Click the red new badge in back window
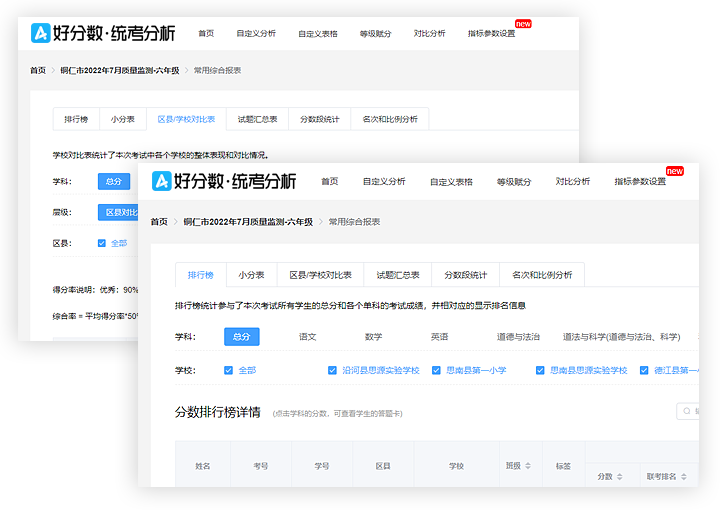720x510 pixels. [522, 23]
